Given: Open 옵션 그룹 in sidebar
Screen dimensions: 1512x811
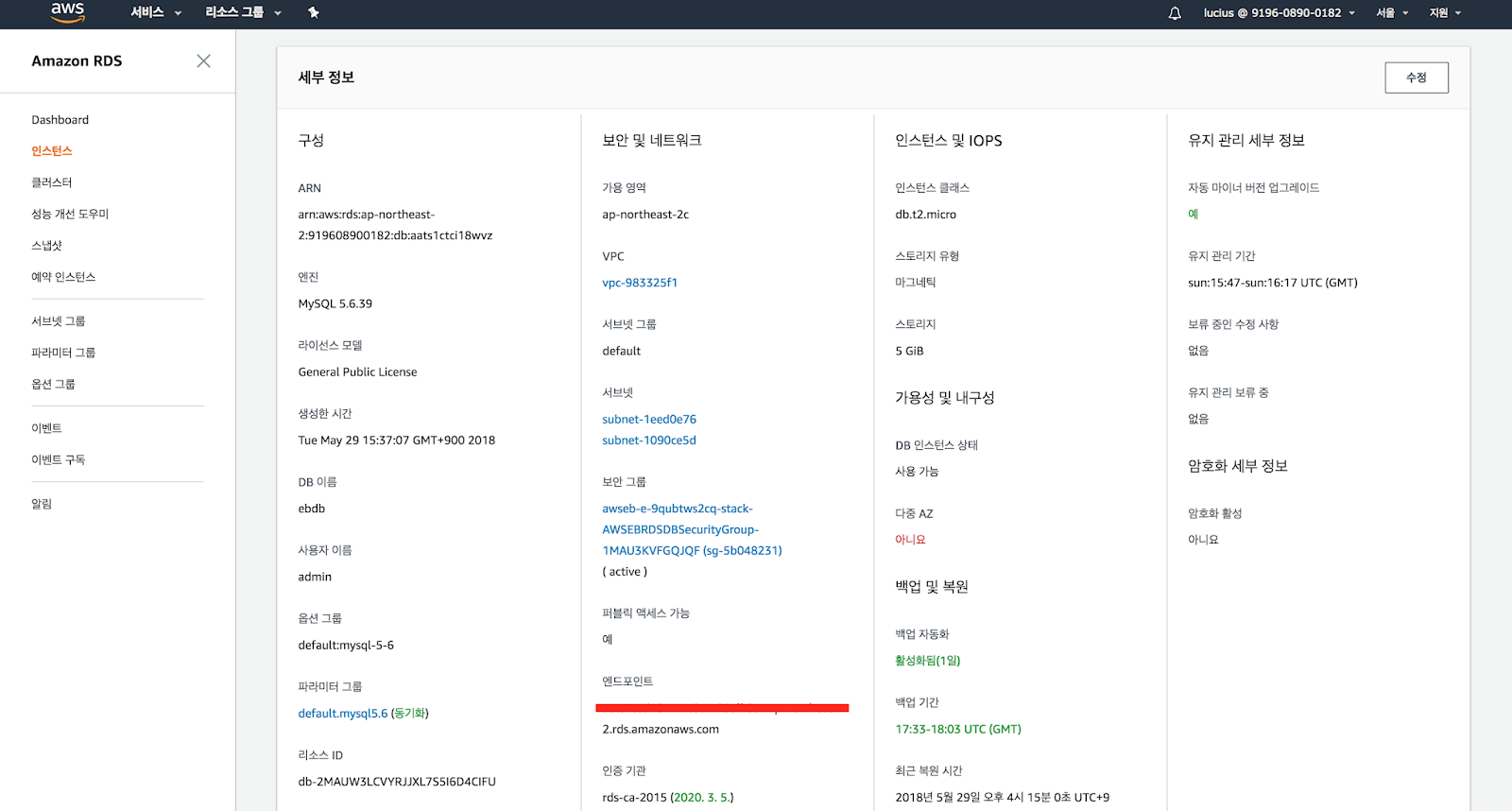Looking at the screenshot, I should tap(53, 384).
